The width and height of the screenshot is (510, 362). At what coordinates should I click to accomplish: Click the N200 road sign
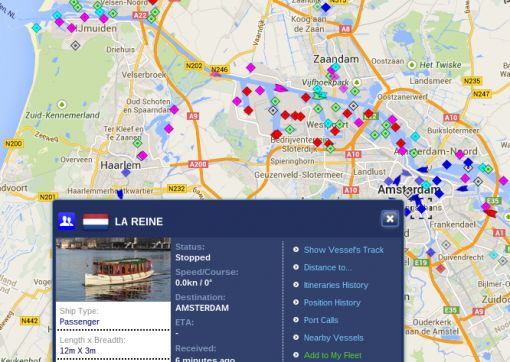[x=13, y=144]
